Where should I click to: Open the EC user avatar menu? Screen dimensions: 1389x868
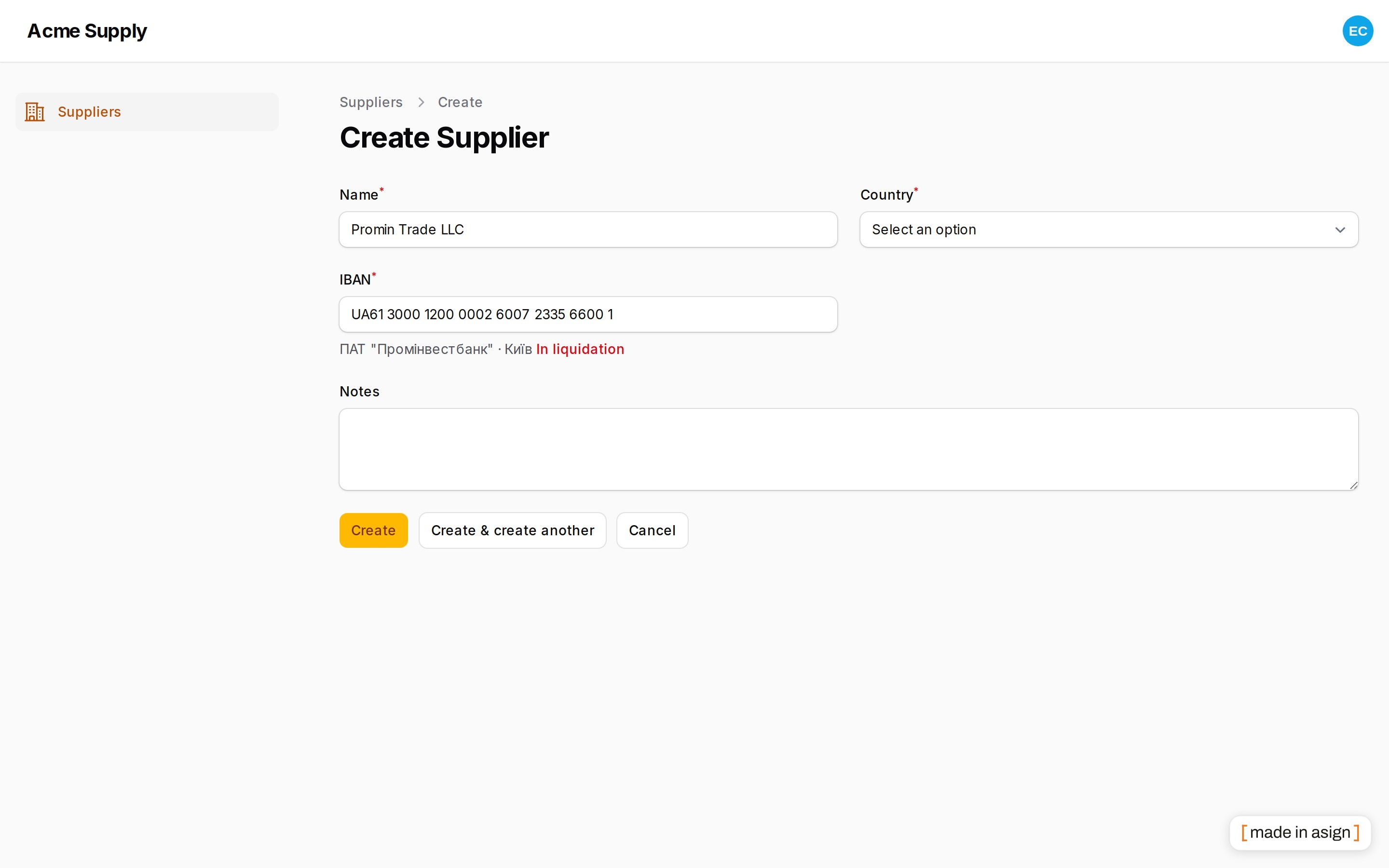click(1358, 31)
